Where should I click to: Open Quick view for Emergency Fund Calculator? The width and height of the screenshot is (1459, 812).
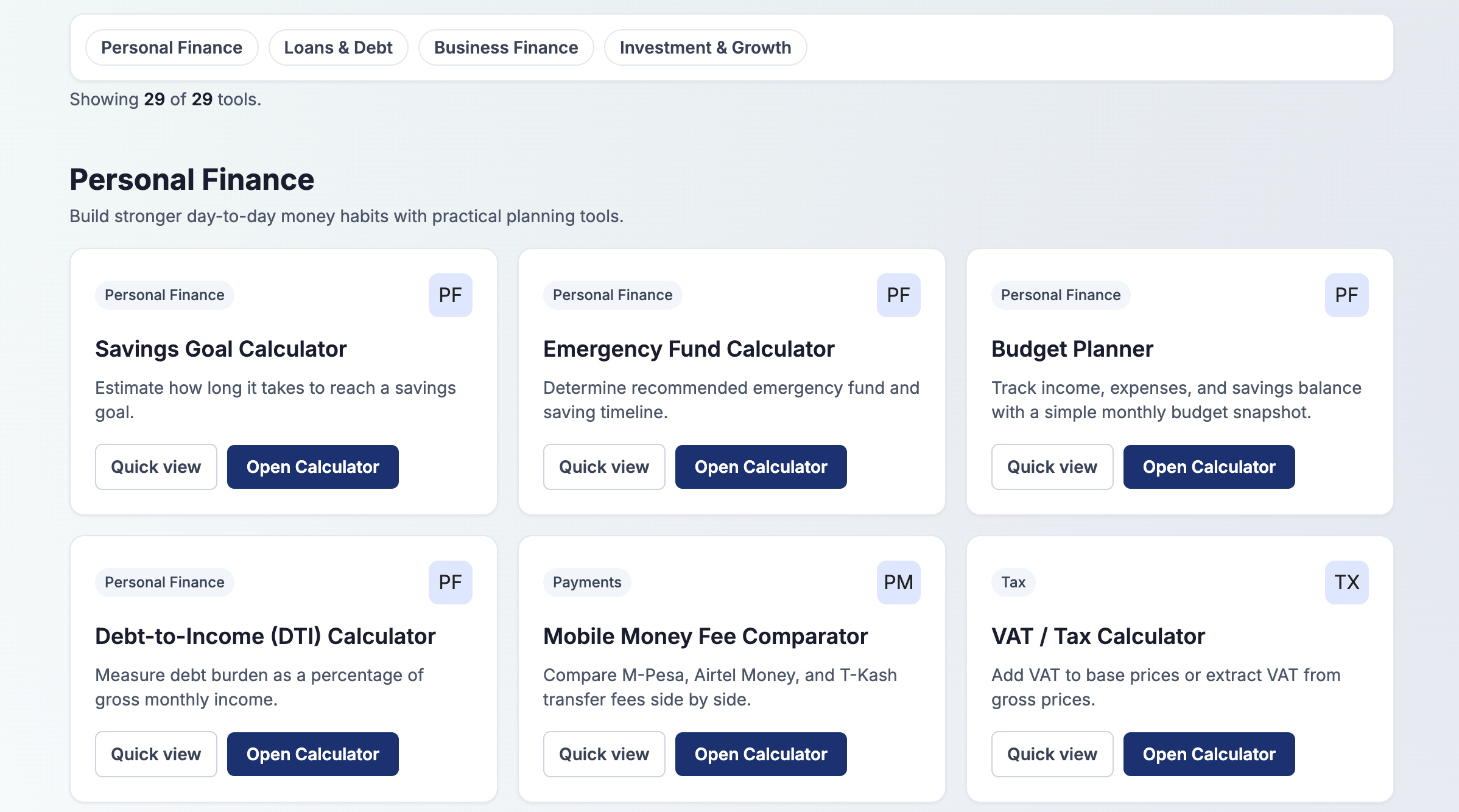[x=604, y=467]
